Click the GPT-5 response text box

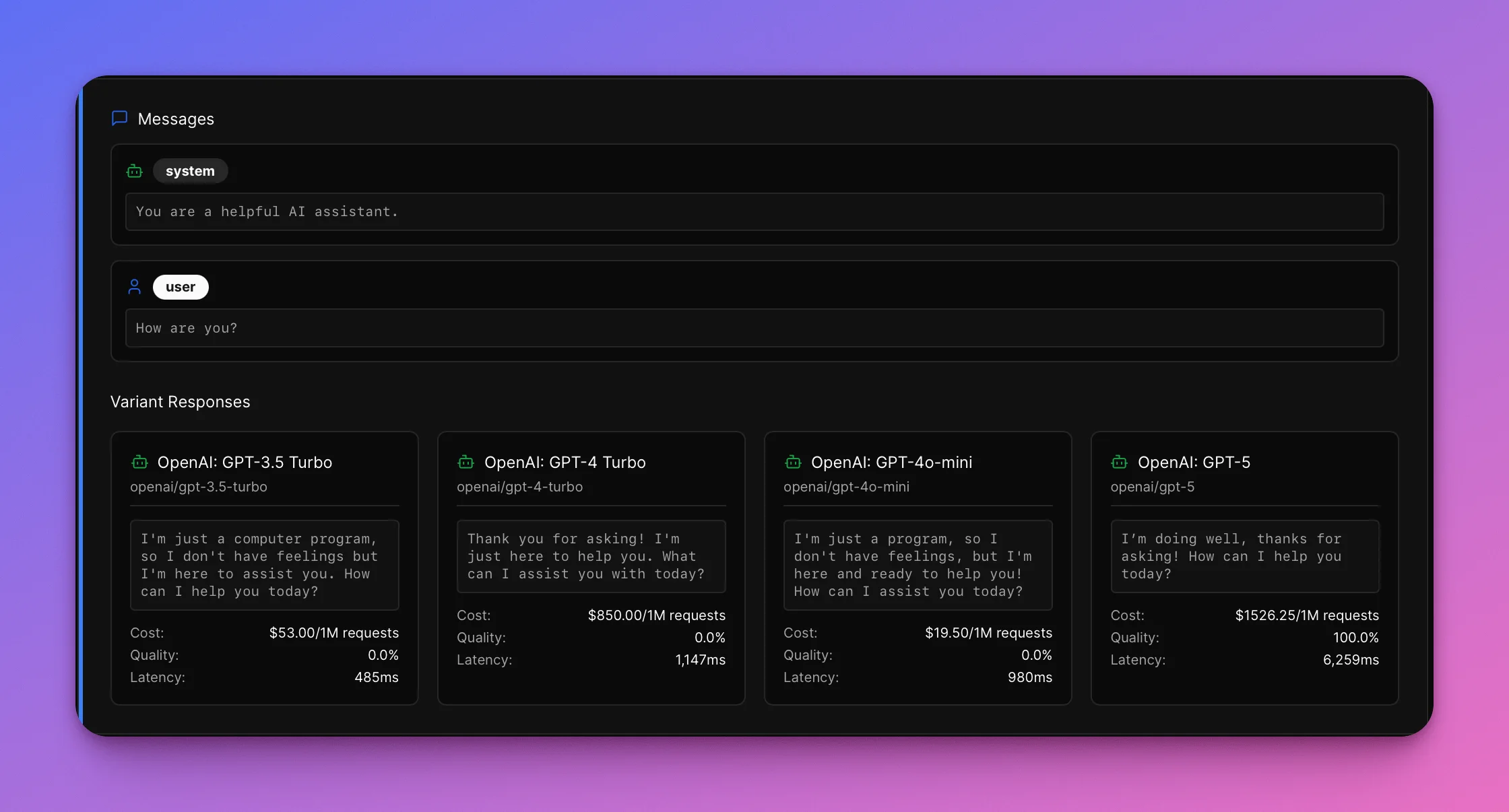click(x=1244, y=556)
